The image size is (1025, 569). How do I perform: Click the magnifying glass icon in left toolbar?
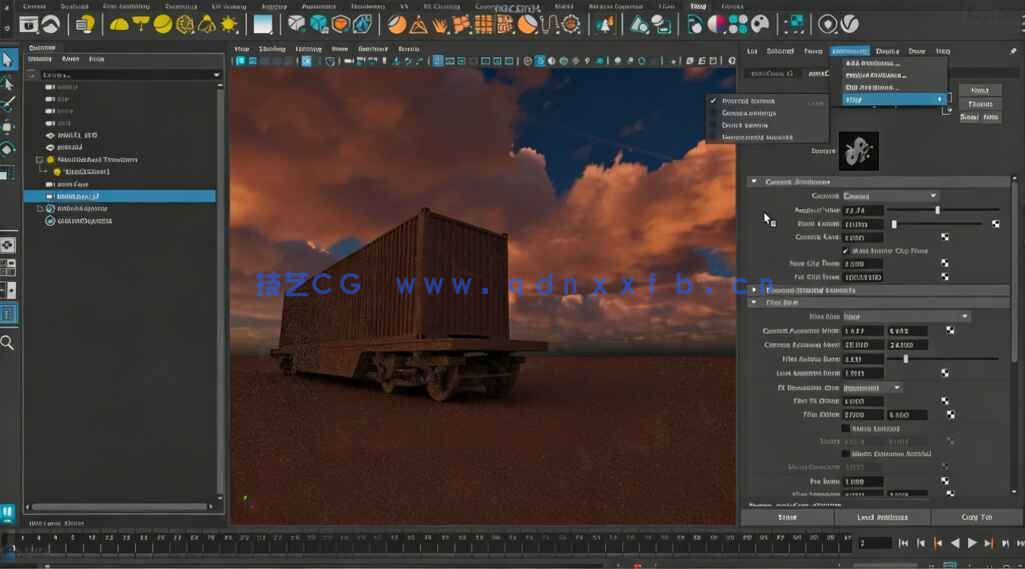click(x=8, y=342)
